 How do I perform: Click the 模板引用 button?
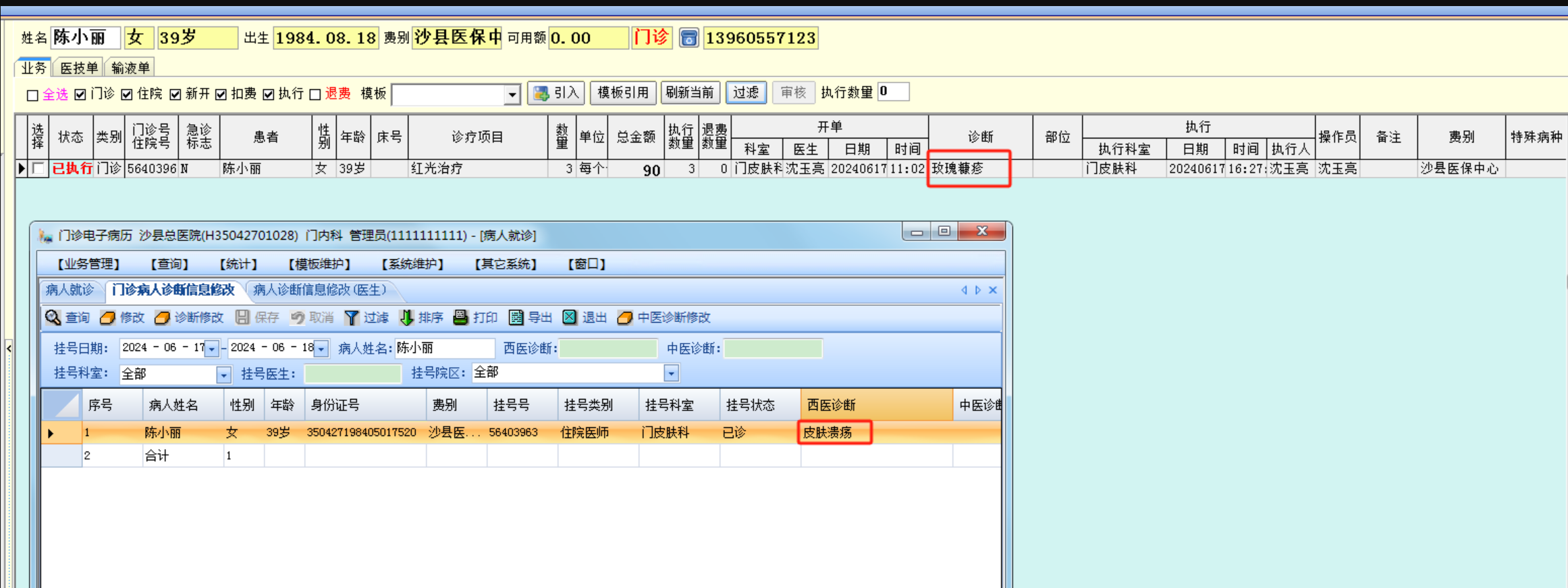(x=623, y=92)
